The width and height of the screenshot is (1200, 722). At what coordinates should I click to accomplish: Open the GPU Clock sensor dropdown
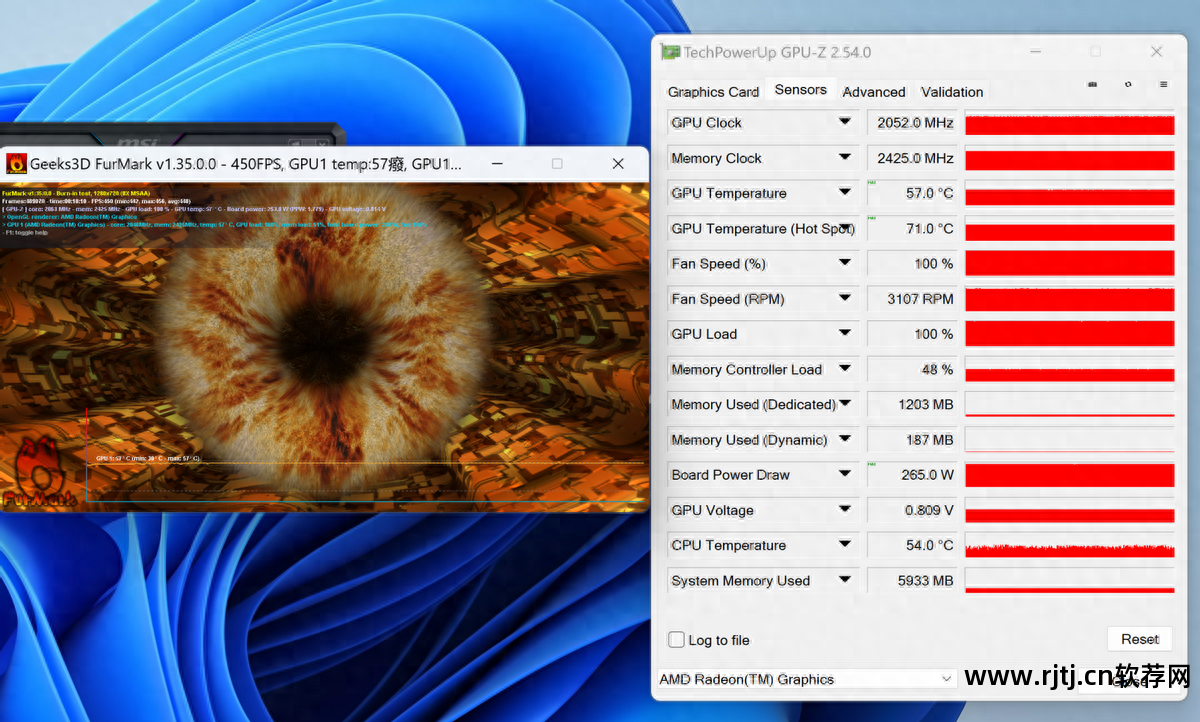pyautogui.click(x=845, y=122)
